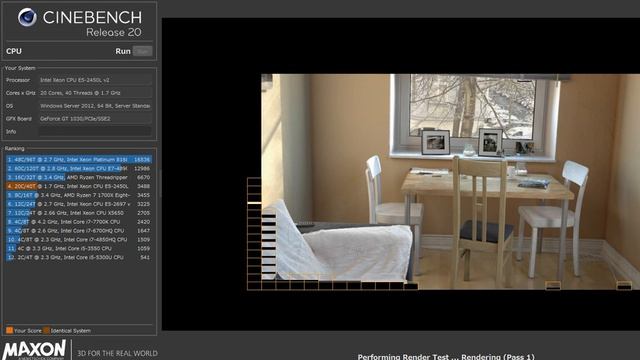The width and height of the screenshot is (640, 360).
Task: Click the MAXON logo at bottom
Action: pyautogui.click(x=34, y=350)
